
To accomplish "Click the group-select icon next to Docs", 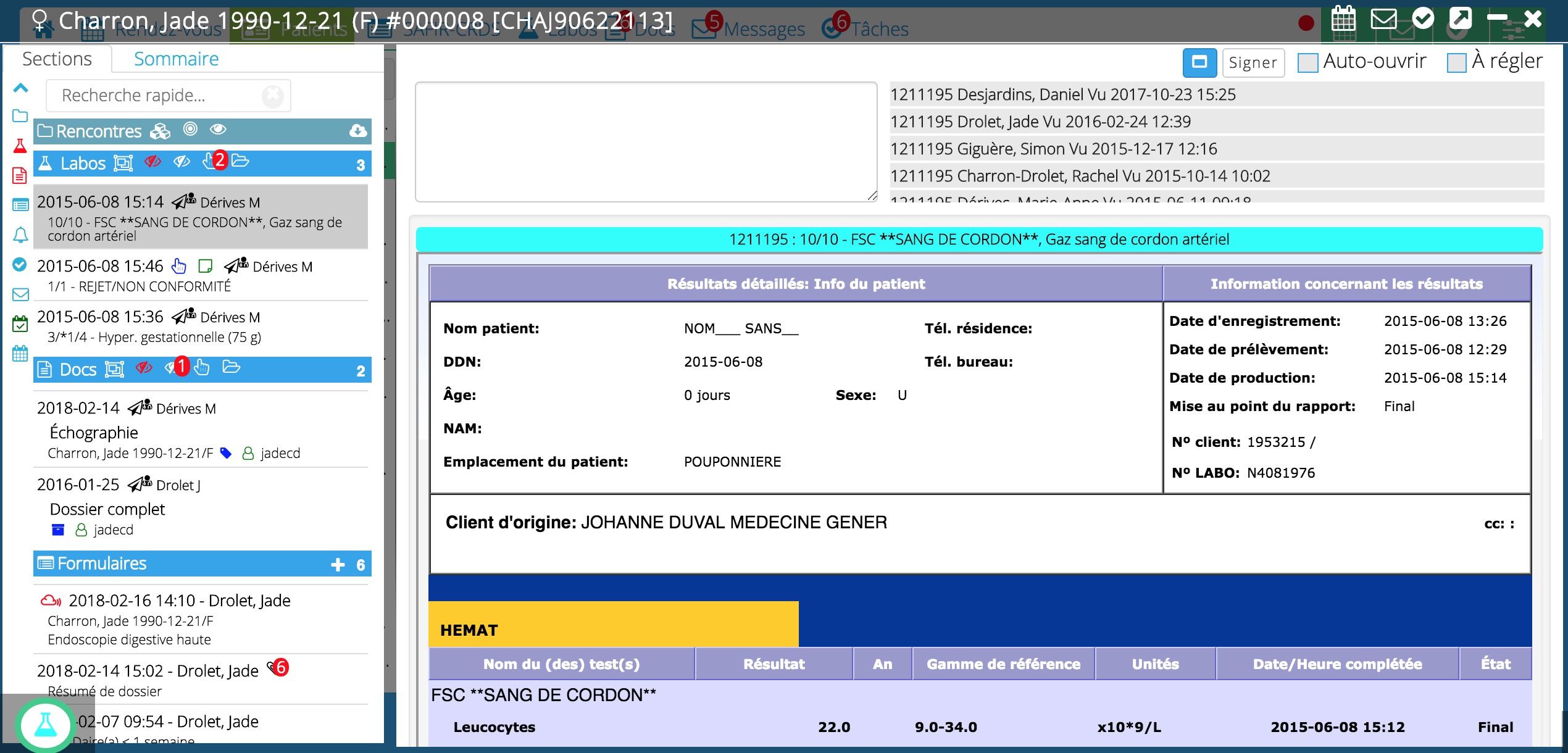I will [x=115, y=369].
